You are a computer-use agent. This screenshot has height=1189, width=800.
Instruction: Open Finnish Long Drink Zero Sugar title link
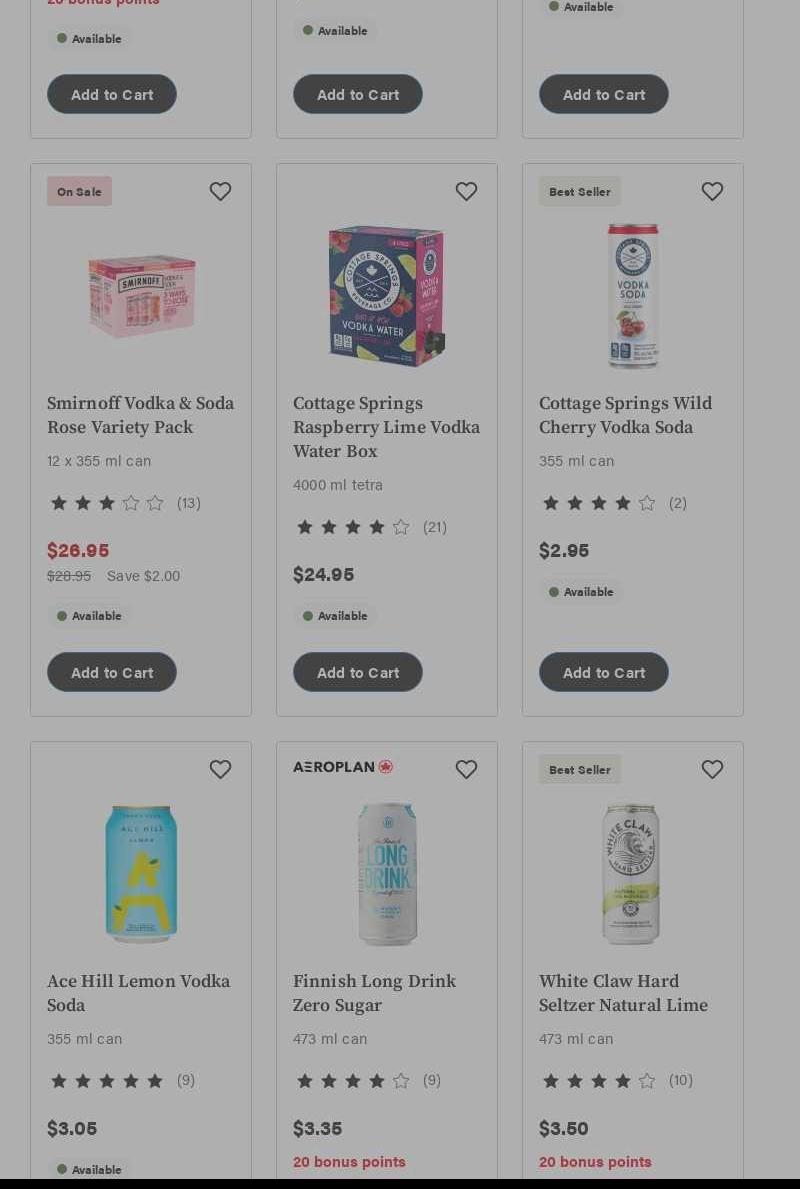coord(375,993)
